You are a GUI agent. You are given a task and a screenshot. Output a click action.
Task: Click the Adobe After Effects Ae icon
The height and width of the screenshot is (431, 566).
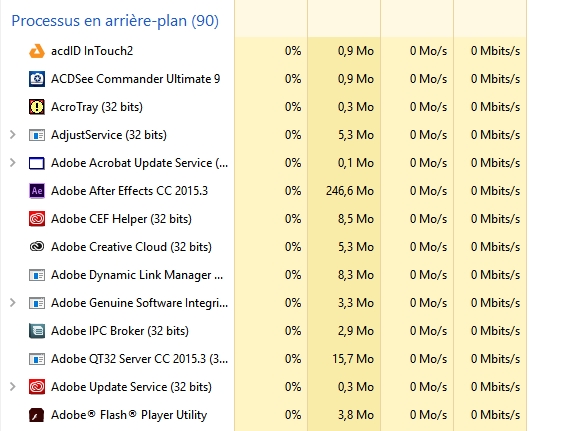click(37, 191)
